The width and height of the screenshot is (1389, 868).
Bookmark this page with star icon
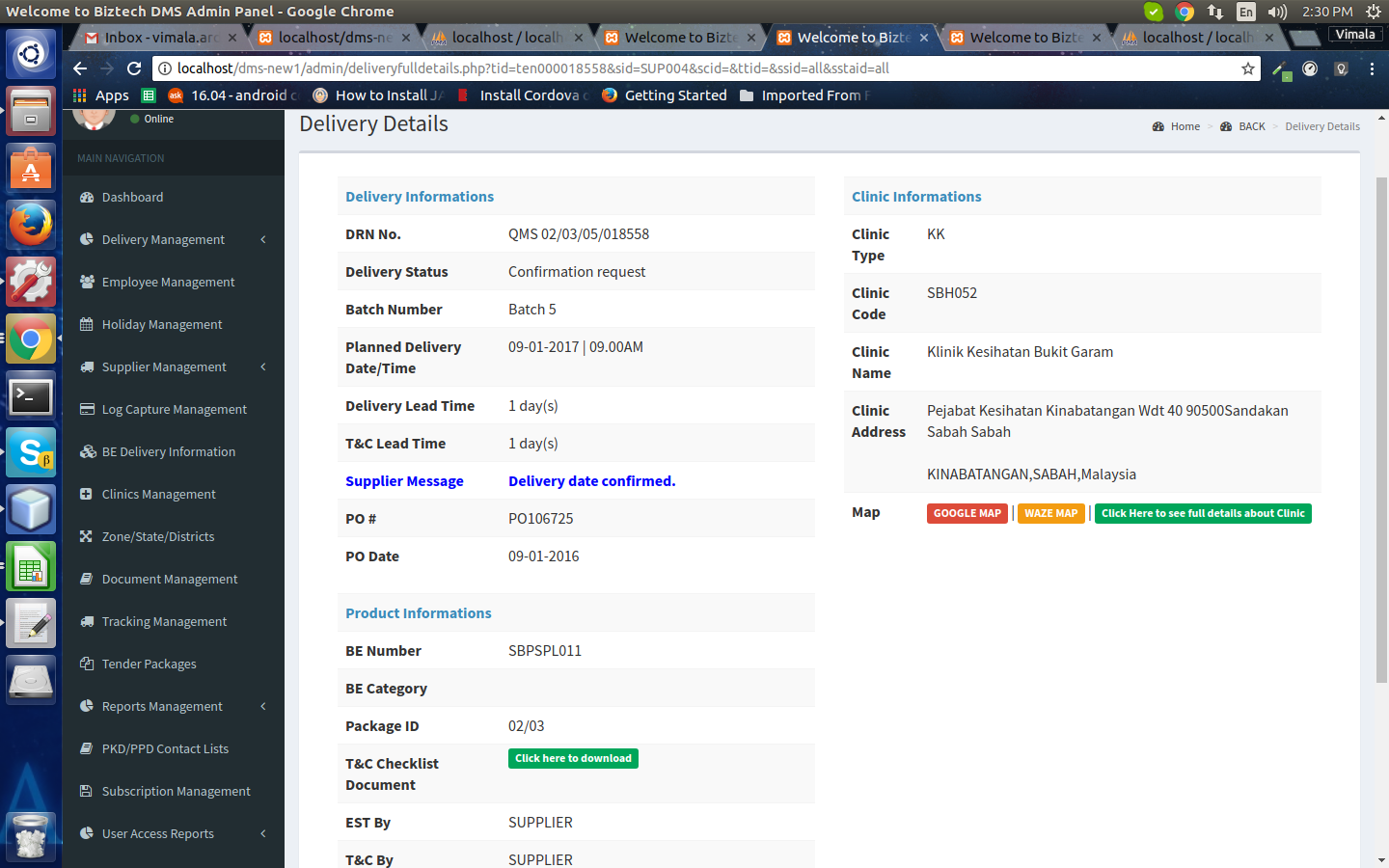(x=1248, y=68)
